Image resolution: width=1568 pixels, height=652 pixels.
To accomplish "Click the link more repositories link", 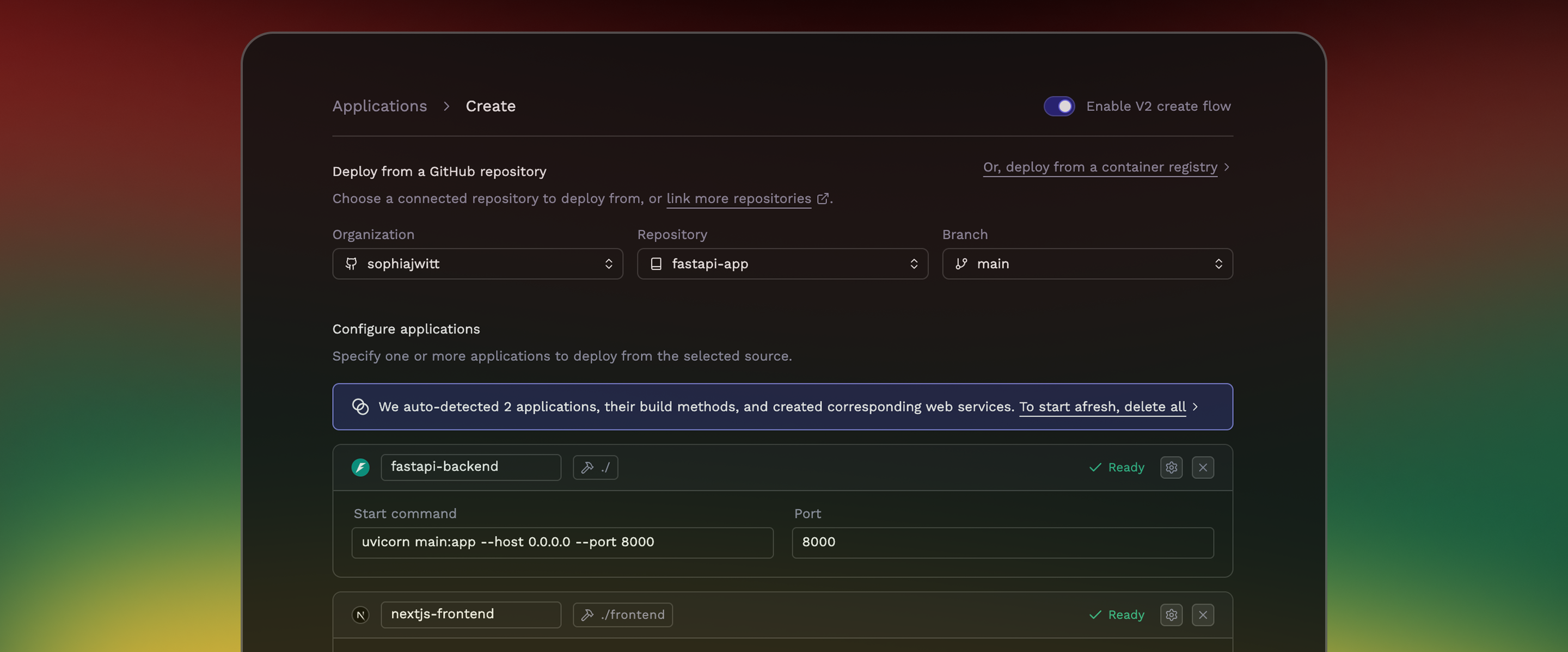I will point(738,198).
